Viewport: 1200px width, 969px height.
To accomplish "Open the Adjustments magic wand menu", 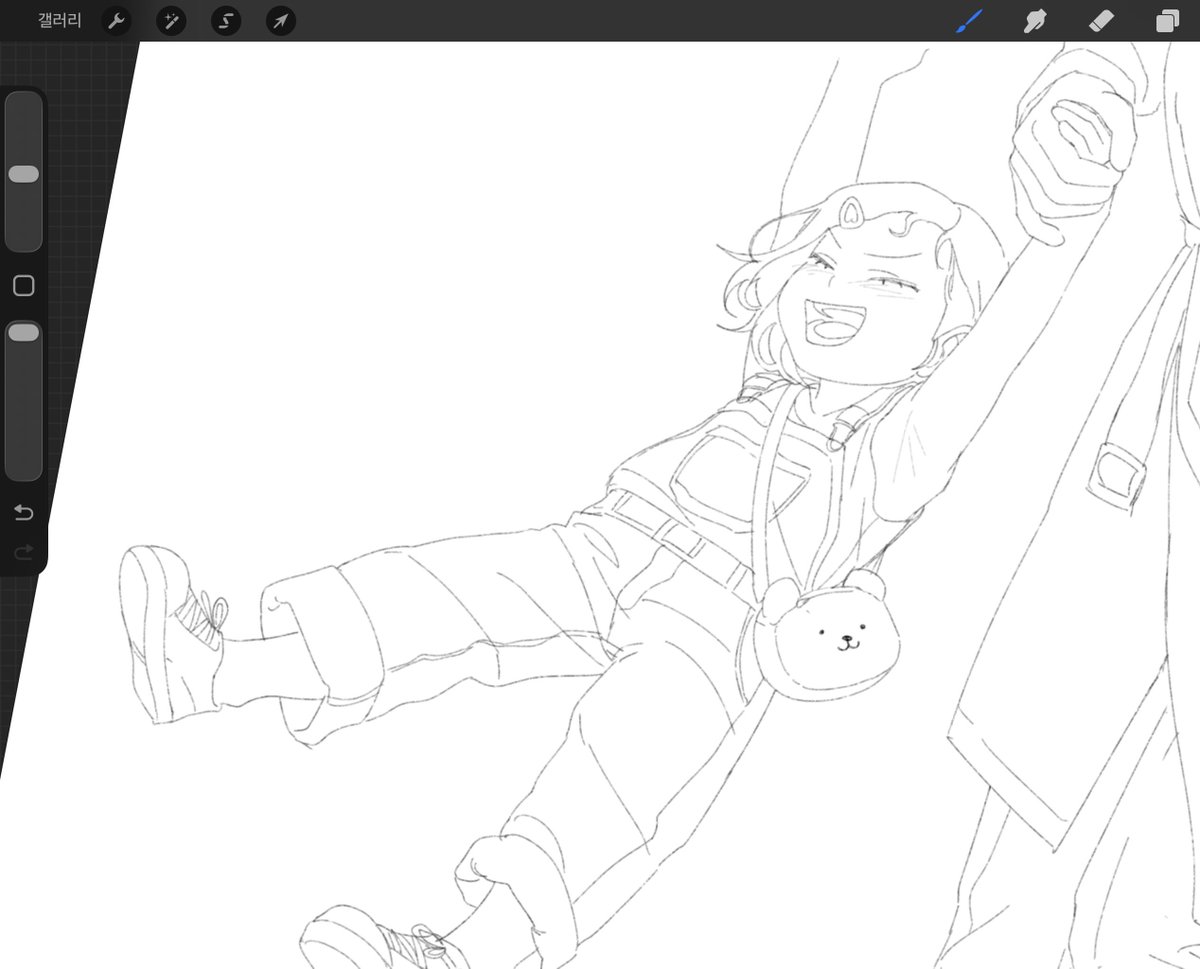I will pyautogui.click(x=171, y=21).
